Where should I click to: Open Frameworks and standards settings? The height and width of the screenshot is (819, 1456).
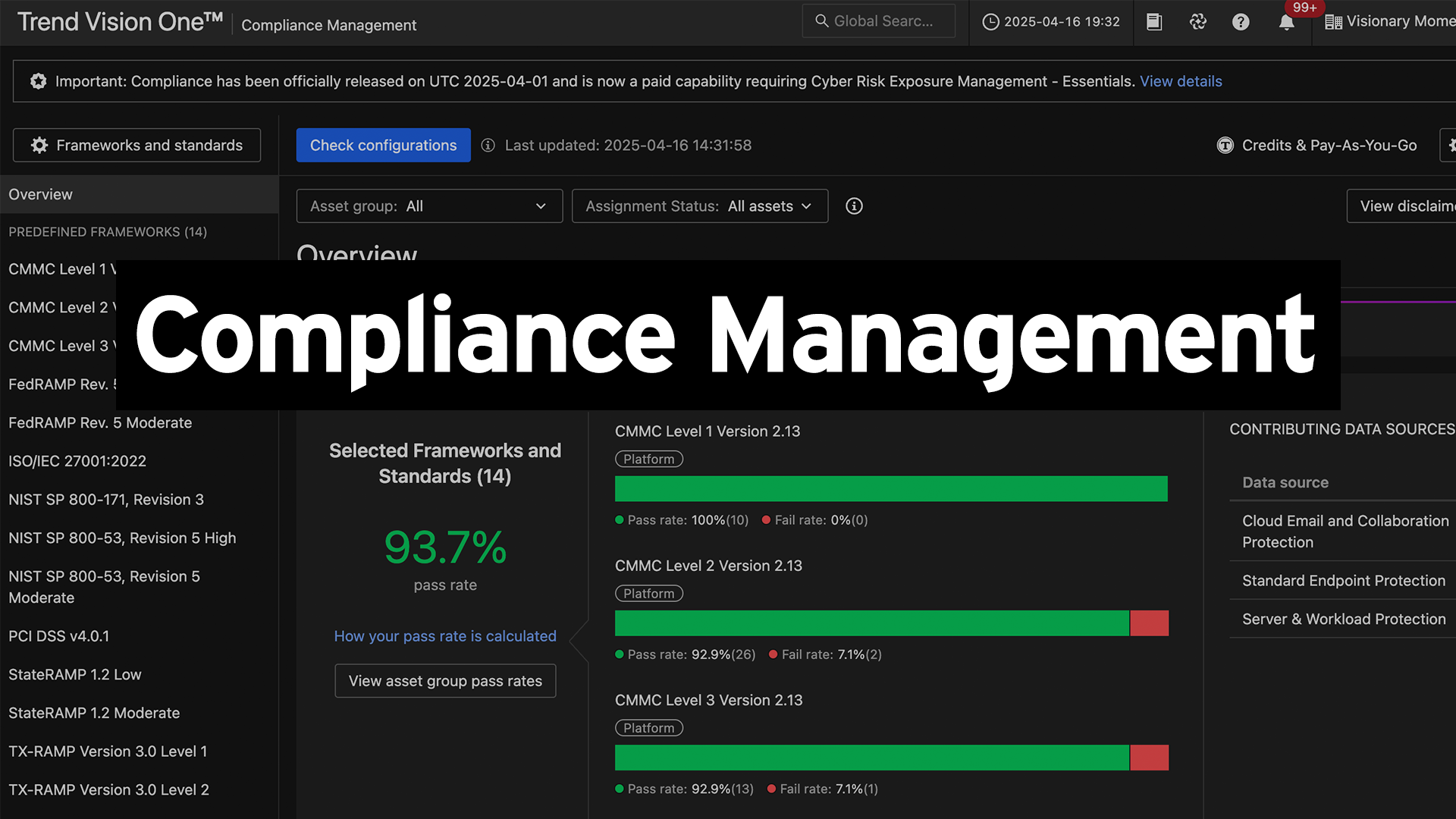pos(136,145)
